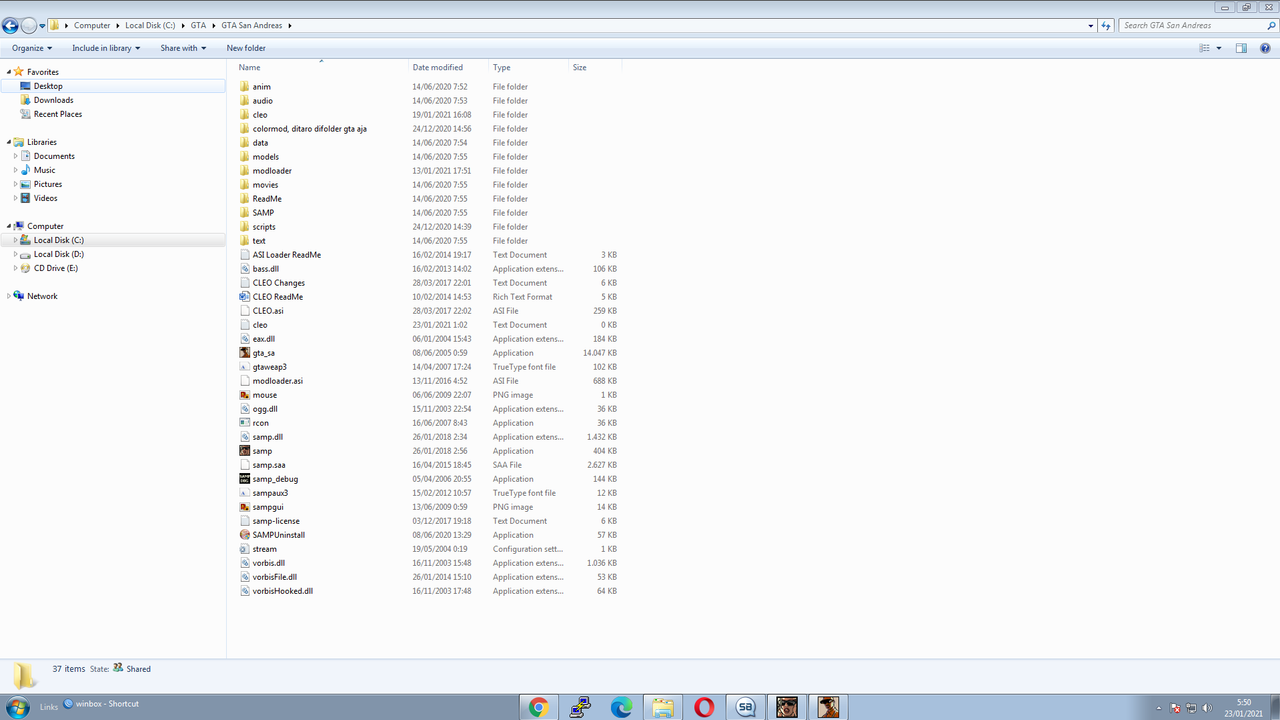
Task: Select Videos in the Libraries tree
Action: point(45,198)
